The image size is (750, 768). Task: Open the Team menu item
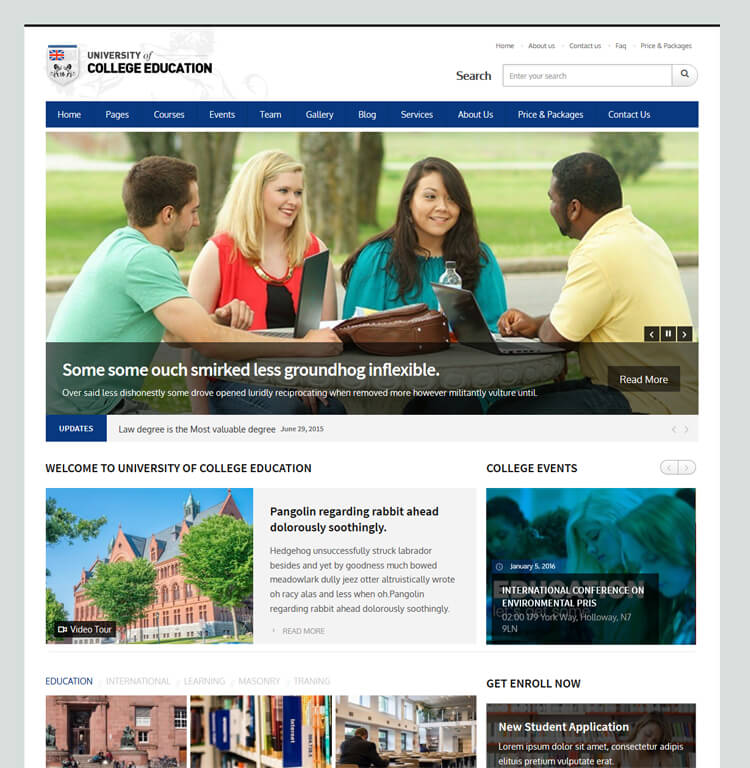(x=270, y=115)
